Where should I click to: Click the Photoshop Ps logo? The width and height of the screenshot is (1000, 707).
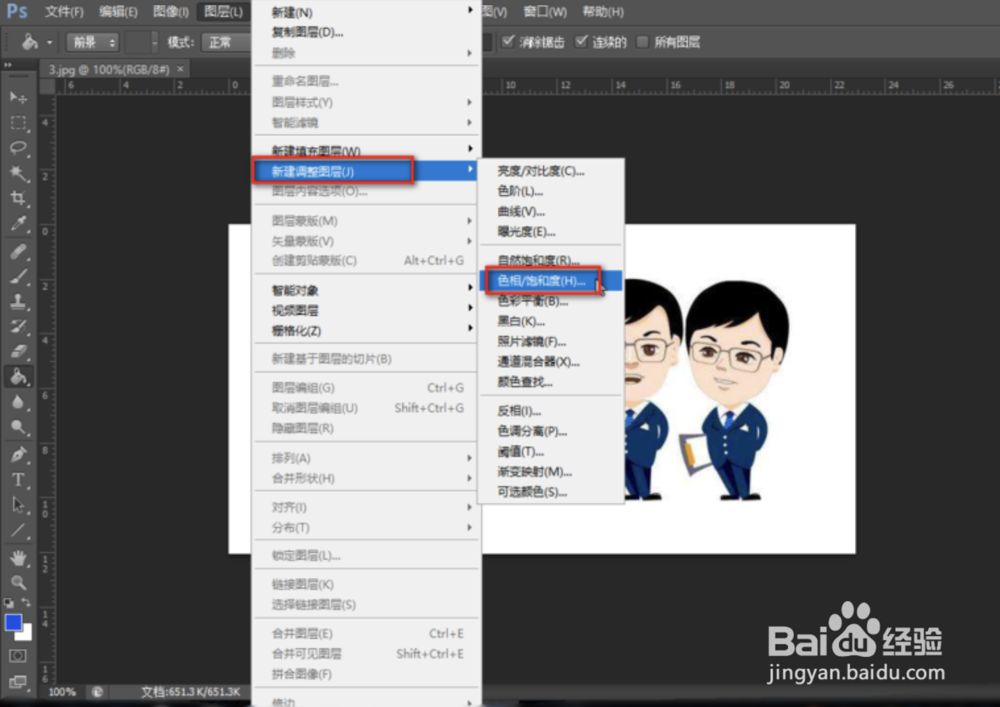click(x=18, y=11)
